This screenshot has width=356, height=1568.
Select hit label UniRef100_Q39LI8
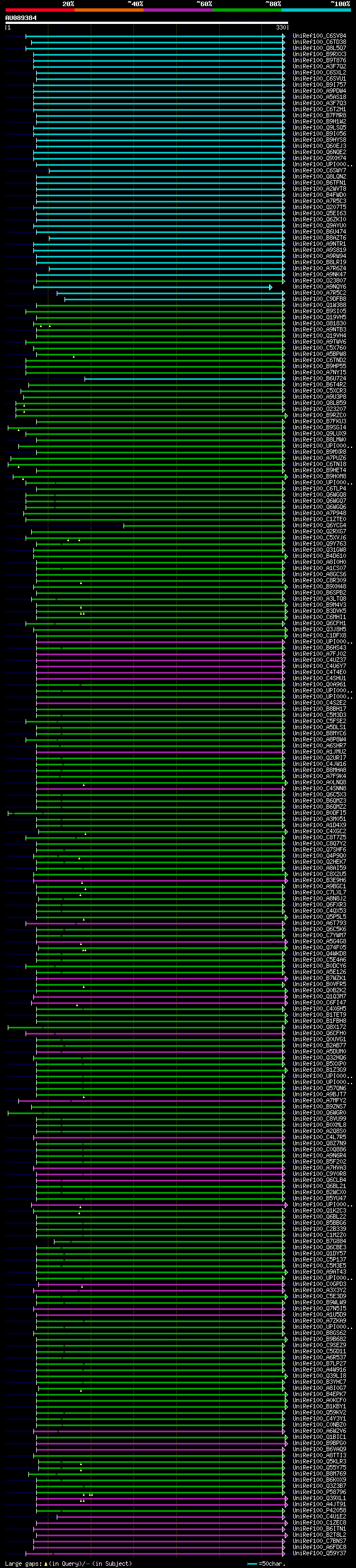click(319, 1376)
